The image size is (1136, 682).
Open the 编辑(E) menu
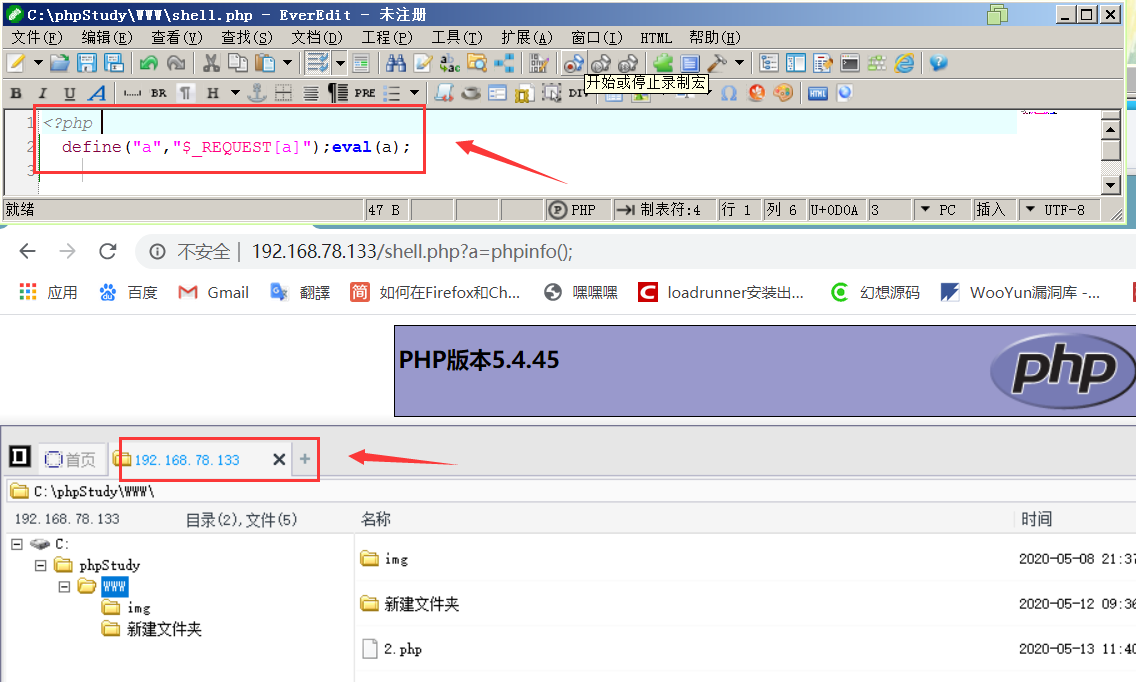pos(106,38)
